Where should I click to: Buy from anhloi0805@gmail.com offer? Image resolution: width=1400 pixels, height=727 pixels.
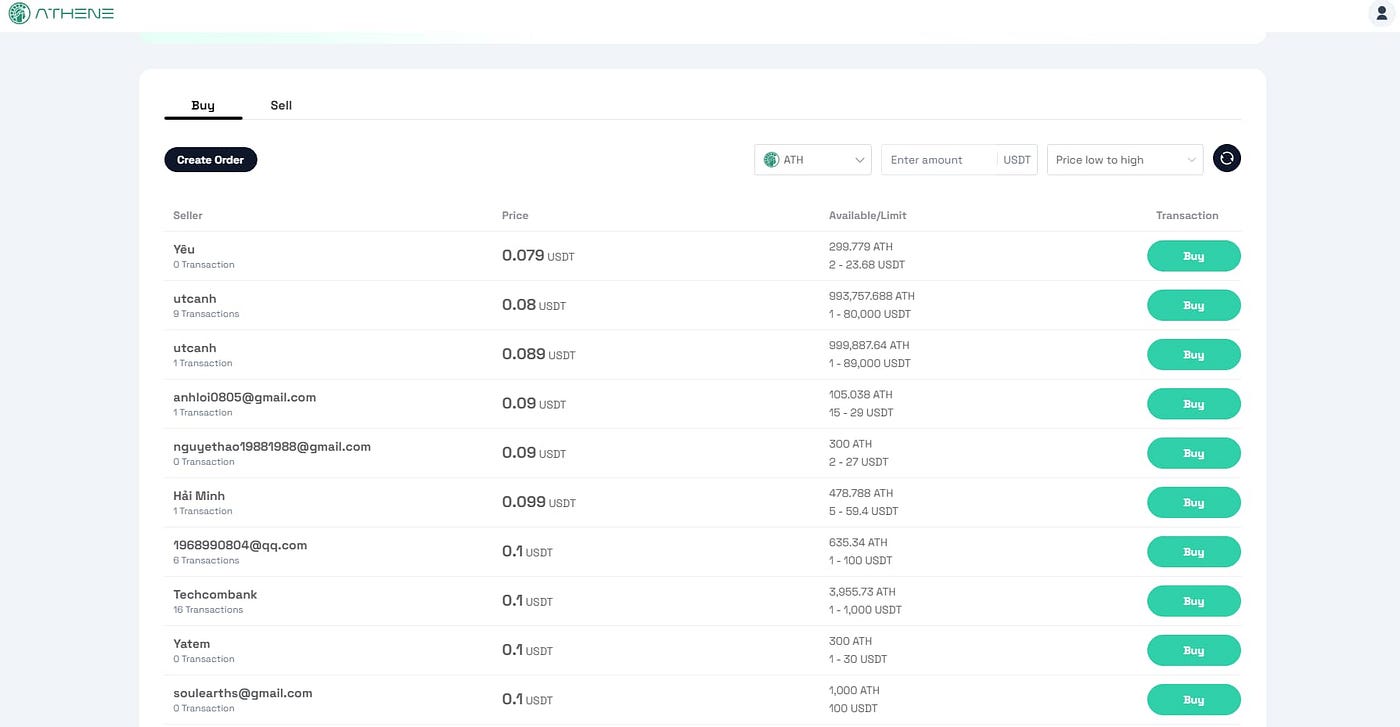coord(1194,404)
